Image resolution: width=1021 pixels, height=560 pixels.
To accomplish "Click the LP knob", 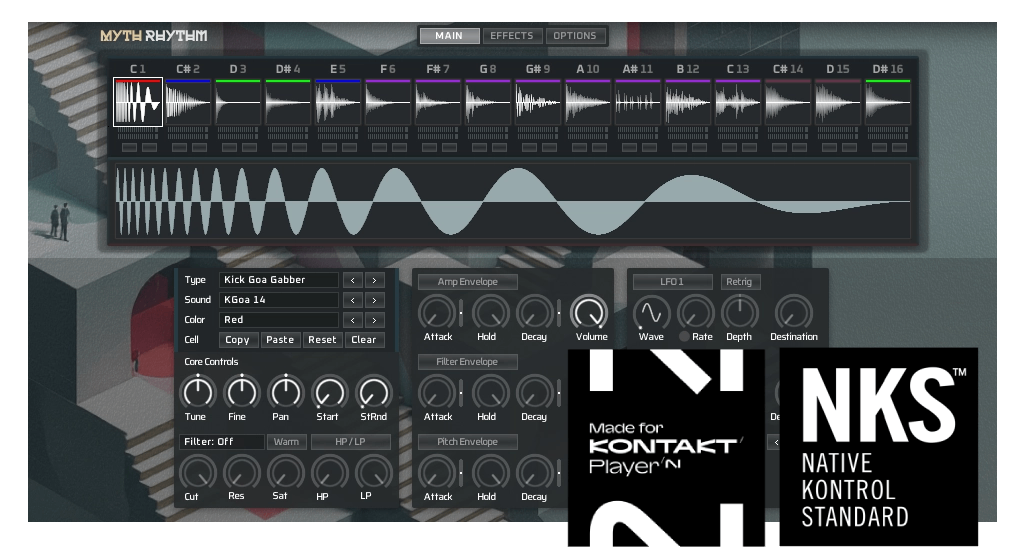I will 374,472.
